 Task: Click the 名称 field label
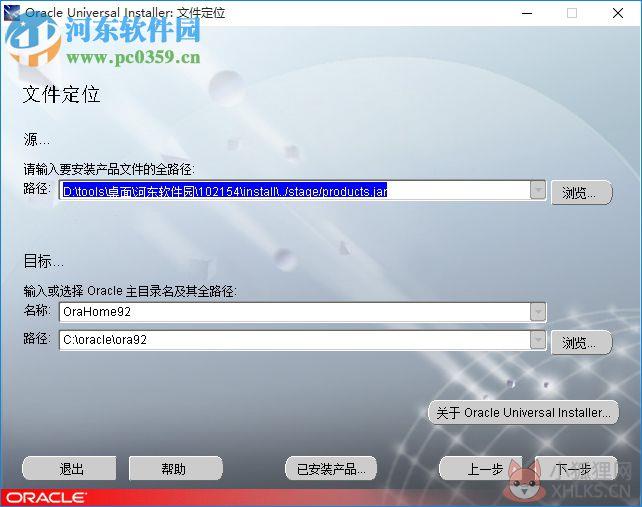(x=37, y=310)
